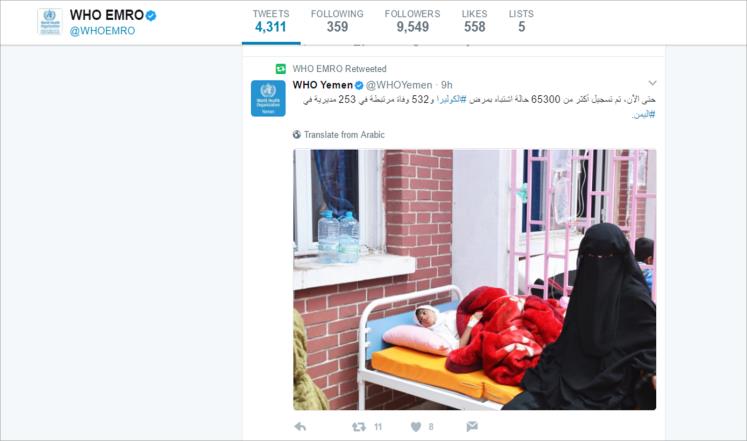Click the @WHOEMRO handle link

point(102,31)
